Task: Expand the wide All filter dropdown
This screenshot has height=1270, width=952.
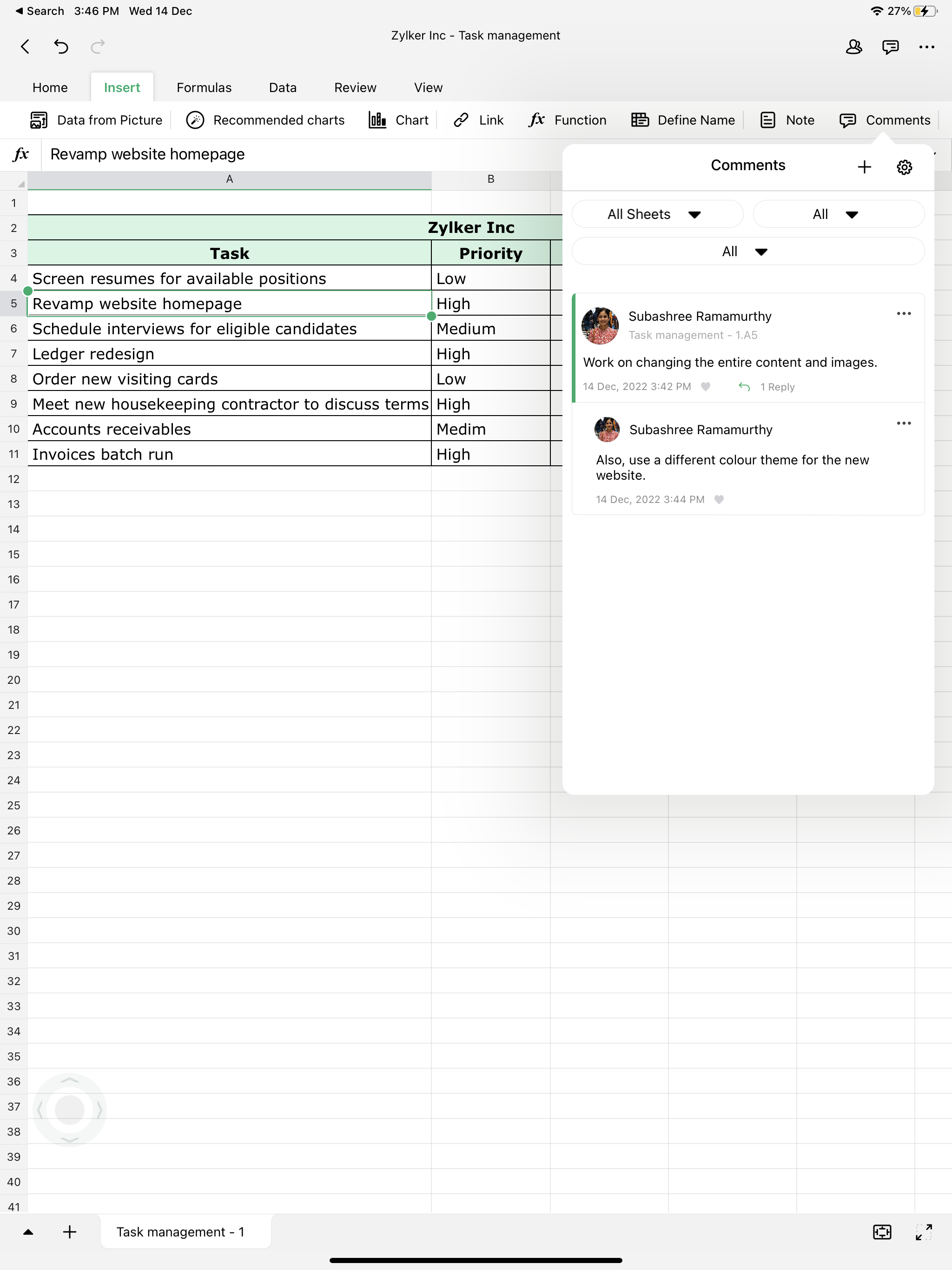Action: pos(747,251)
